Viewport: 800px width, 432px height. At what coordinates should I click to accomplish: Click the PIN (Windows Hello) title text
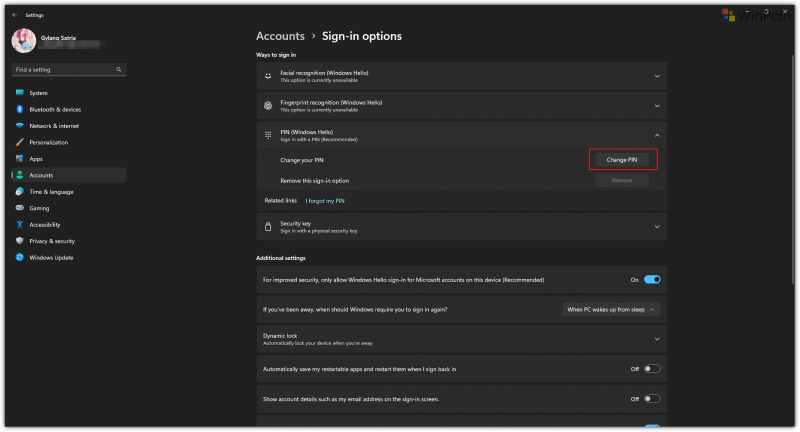(x=307, y=132)
